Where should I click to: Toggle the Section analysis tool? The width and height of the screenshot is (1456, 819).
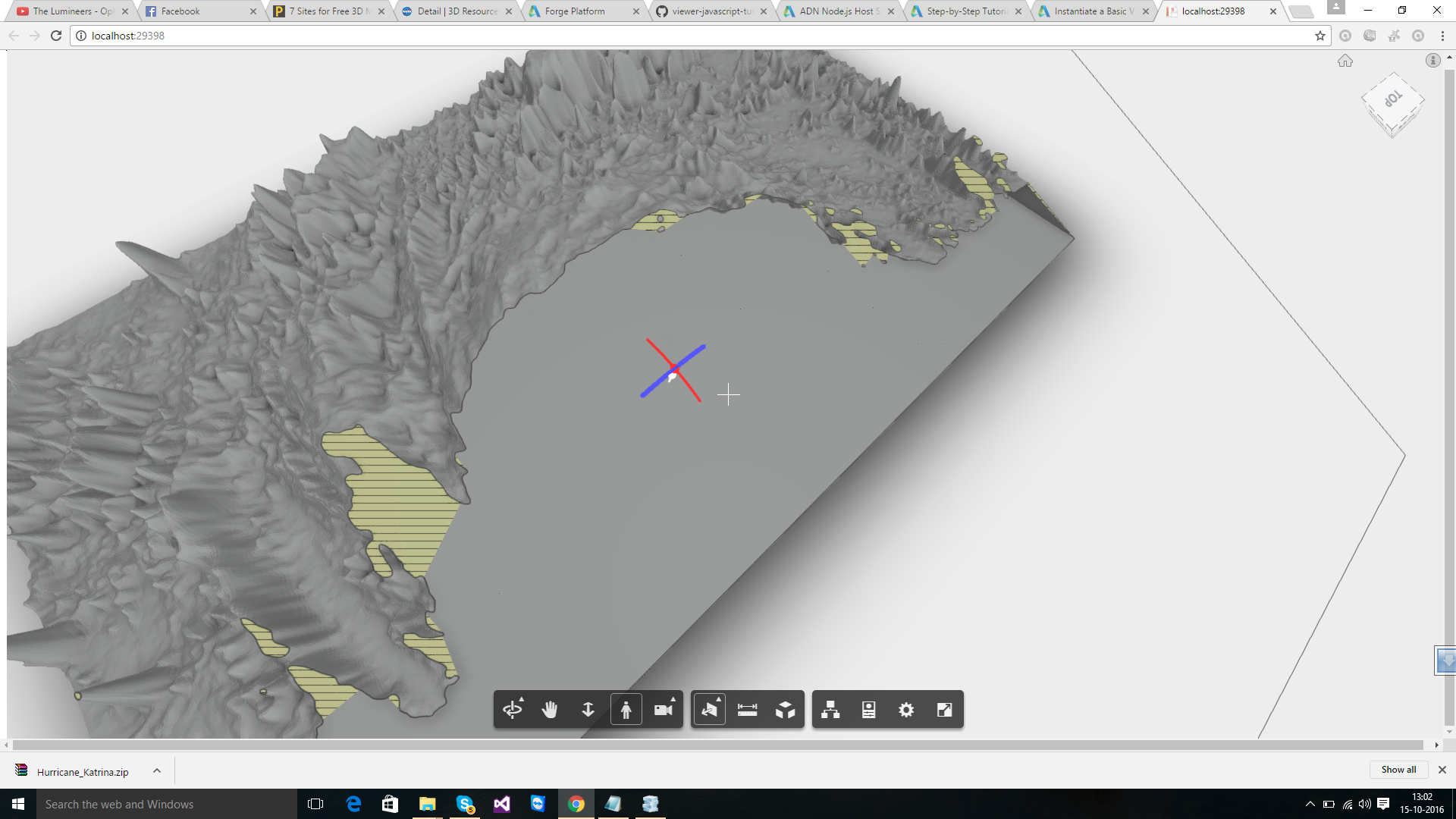[710, 710]
